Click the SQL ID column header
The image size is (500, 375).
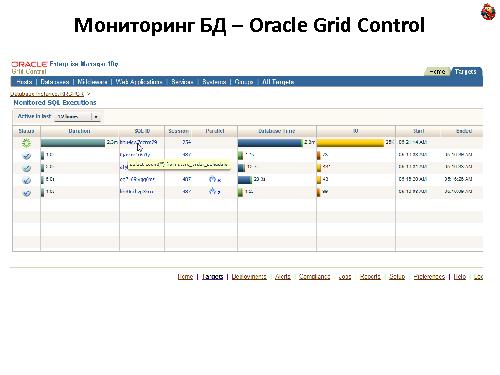coord(142,131)
